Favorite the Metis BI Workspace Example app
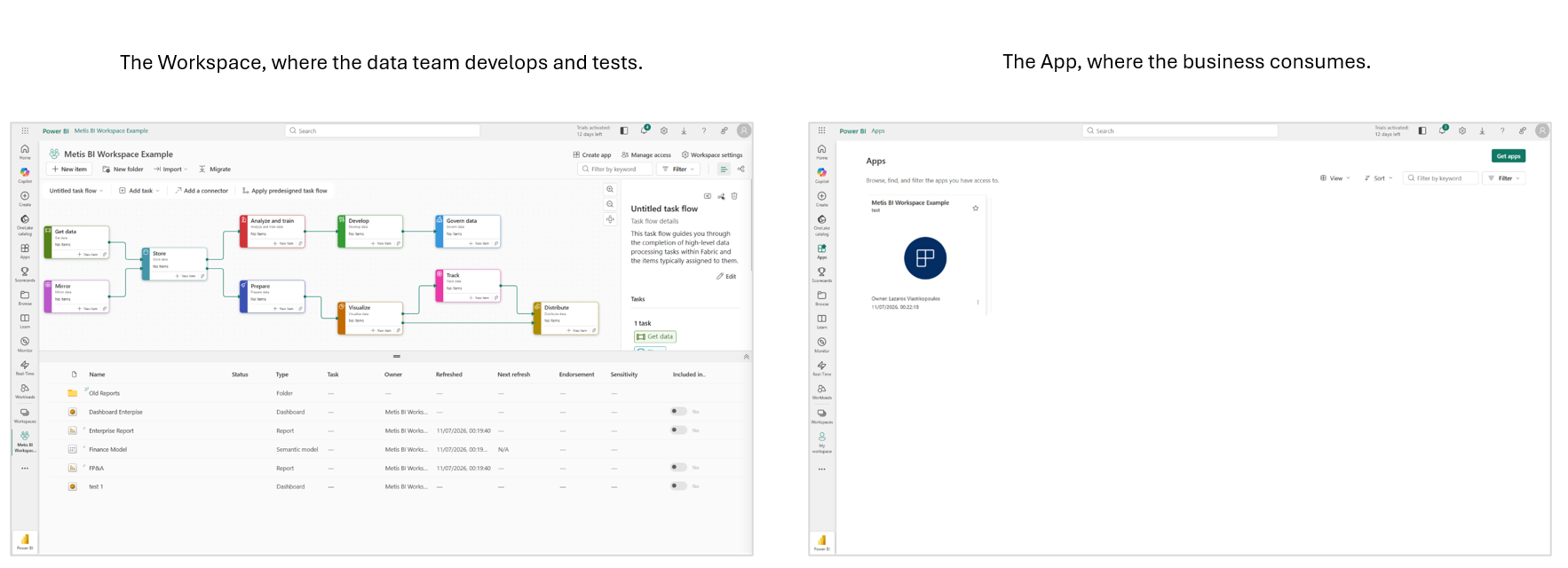The image size is (1568, 568). coord(976,209)
